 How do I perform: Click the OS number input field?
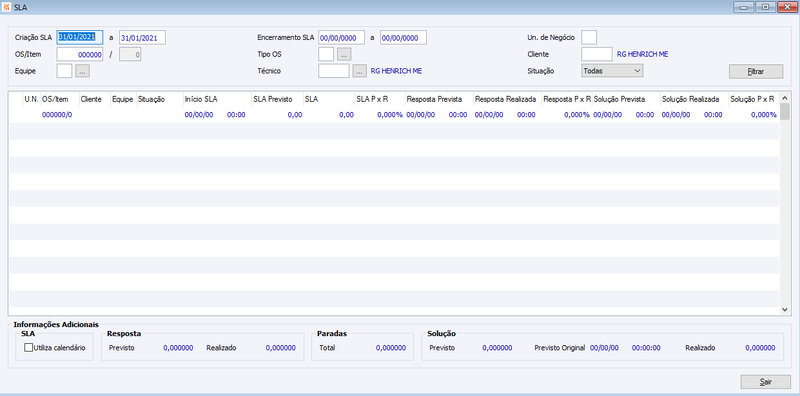click(x=80, y=54)
